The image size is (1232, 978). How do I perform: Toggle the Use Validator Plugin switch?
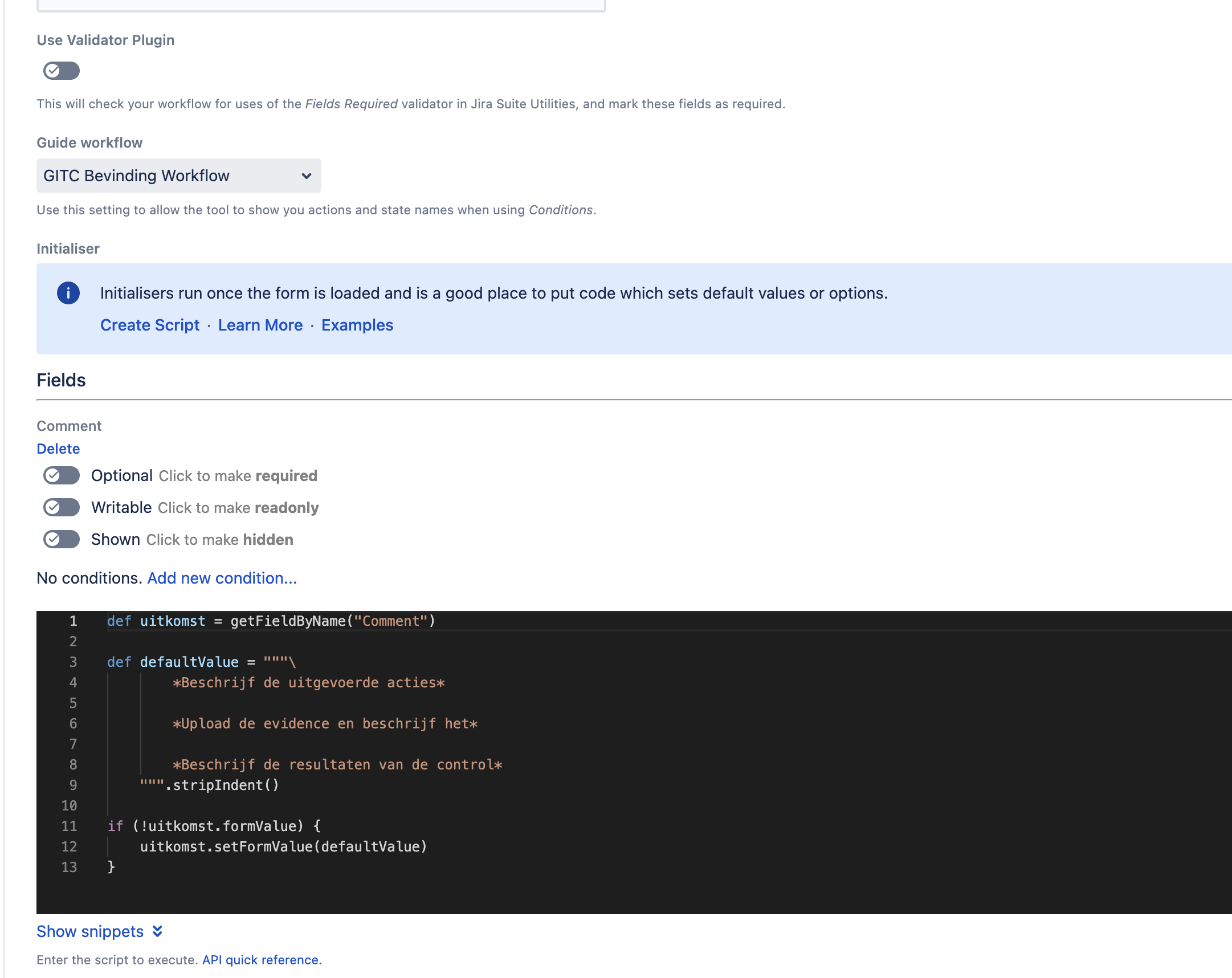pos(60,70)
